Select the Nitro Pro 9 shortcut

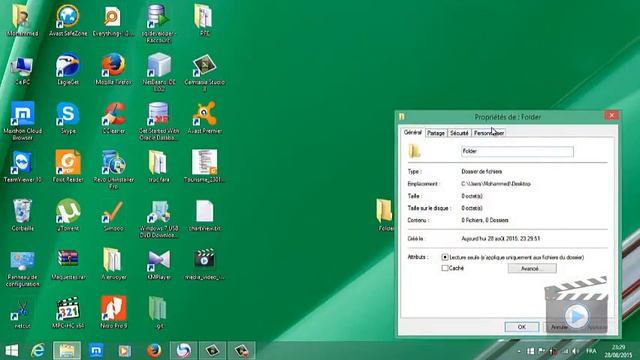point(113,313)
